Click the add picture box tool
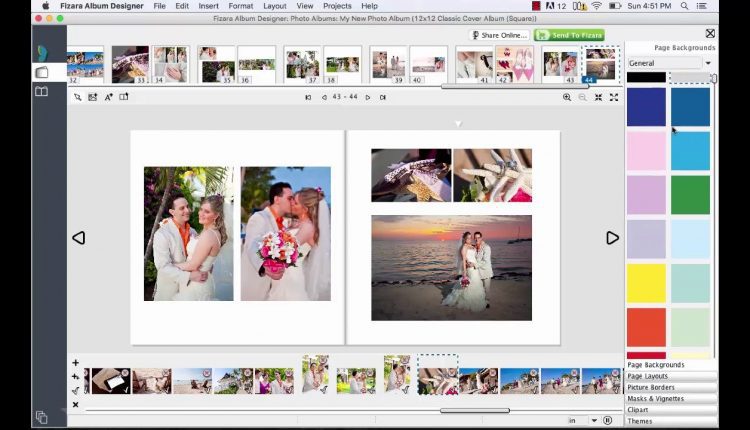750x430 pixels. (93, 97)
